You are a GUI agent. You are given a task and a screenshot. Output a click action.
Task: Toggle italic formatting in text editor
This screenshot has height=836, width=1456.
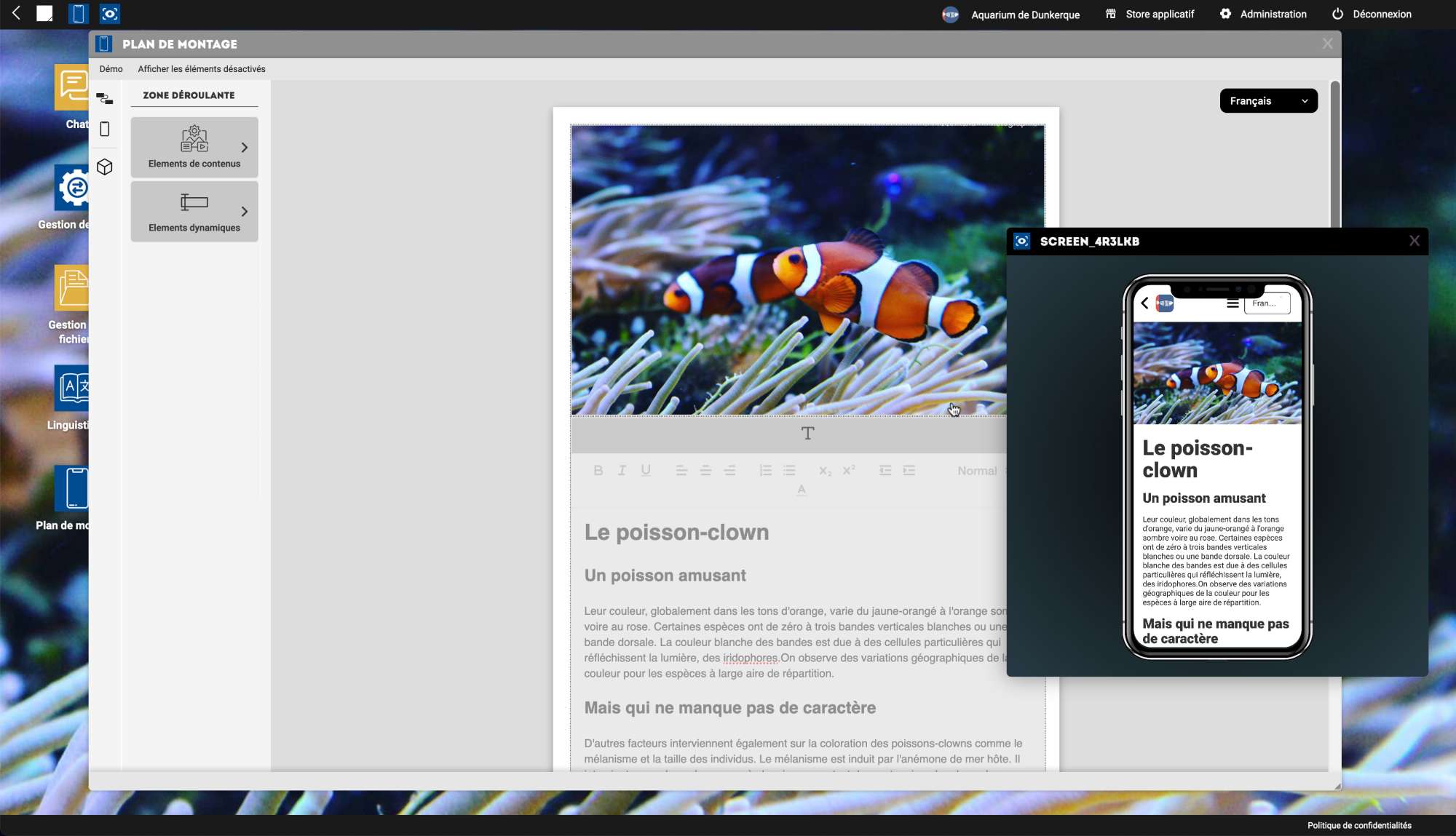pyautogui.click(x=622, y=471)
